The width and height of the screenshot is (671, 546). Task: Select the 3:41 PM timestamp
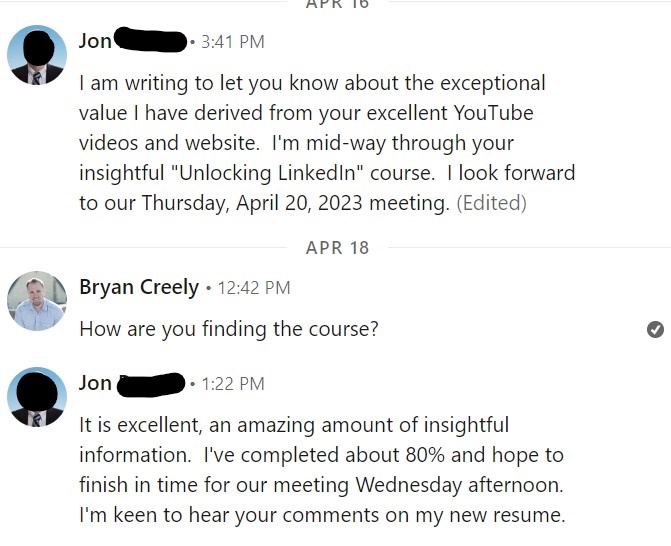(x=233, y=42)
